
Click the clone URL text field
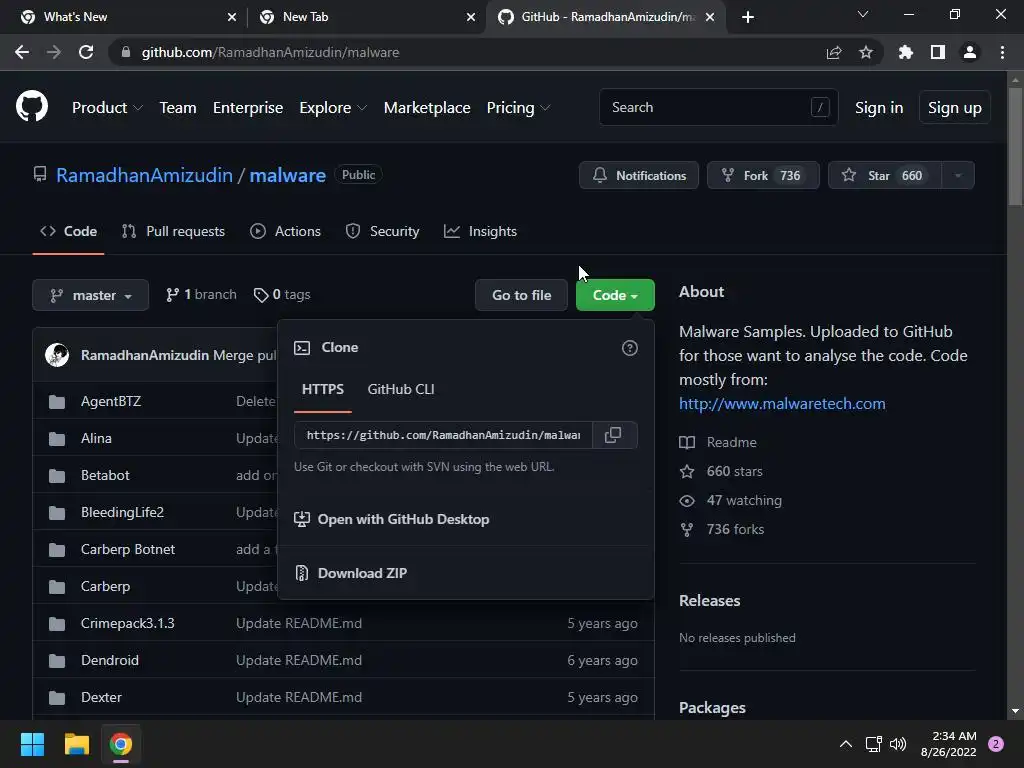tap(443, 435)
